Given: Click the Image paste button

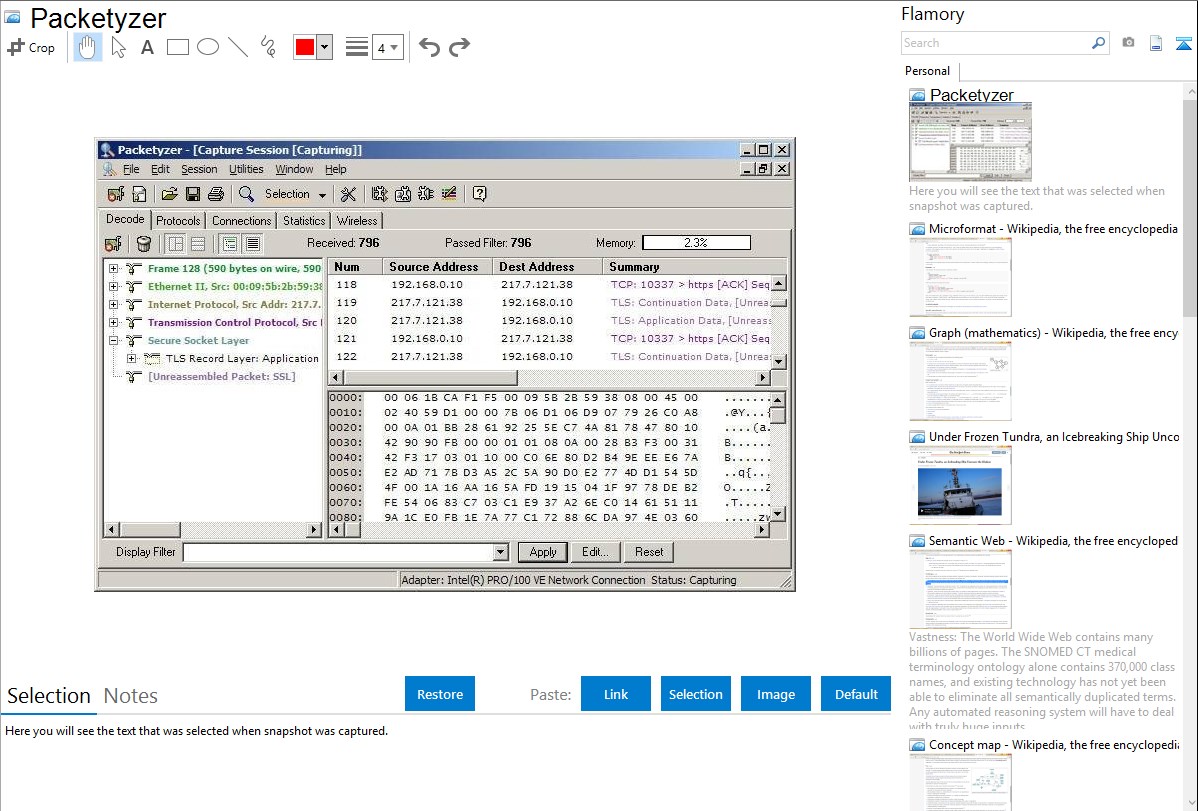Looking at the screenshot, I should tap(776, 694).
